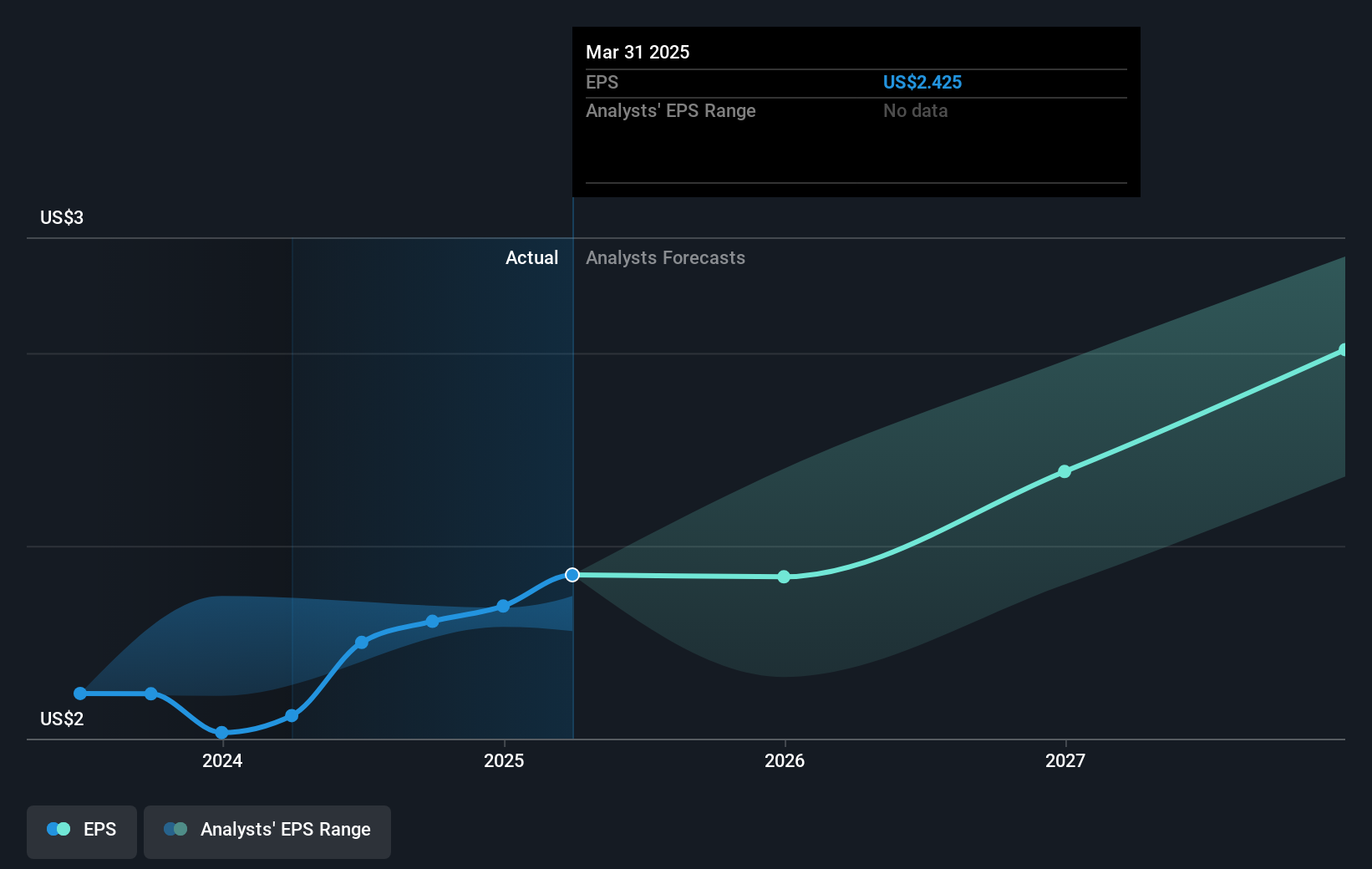Click the second EPS data point from the left
Viewport: 1372px width, 869px height.
[150, 694]
